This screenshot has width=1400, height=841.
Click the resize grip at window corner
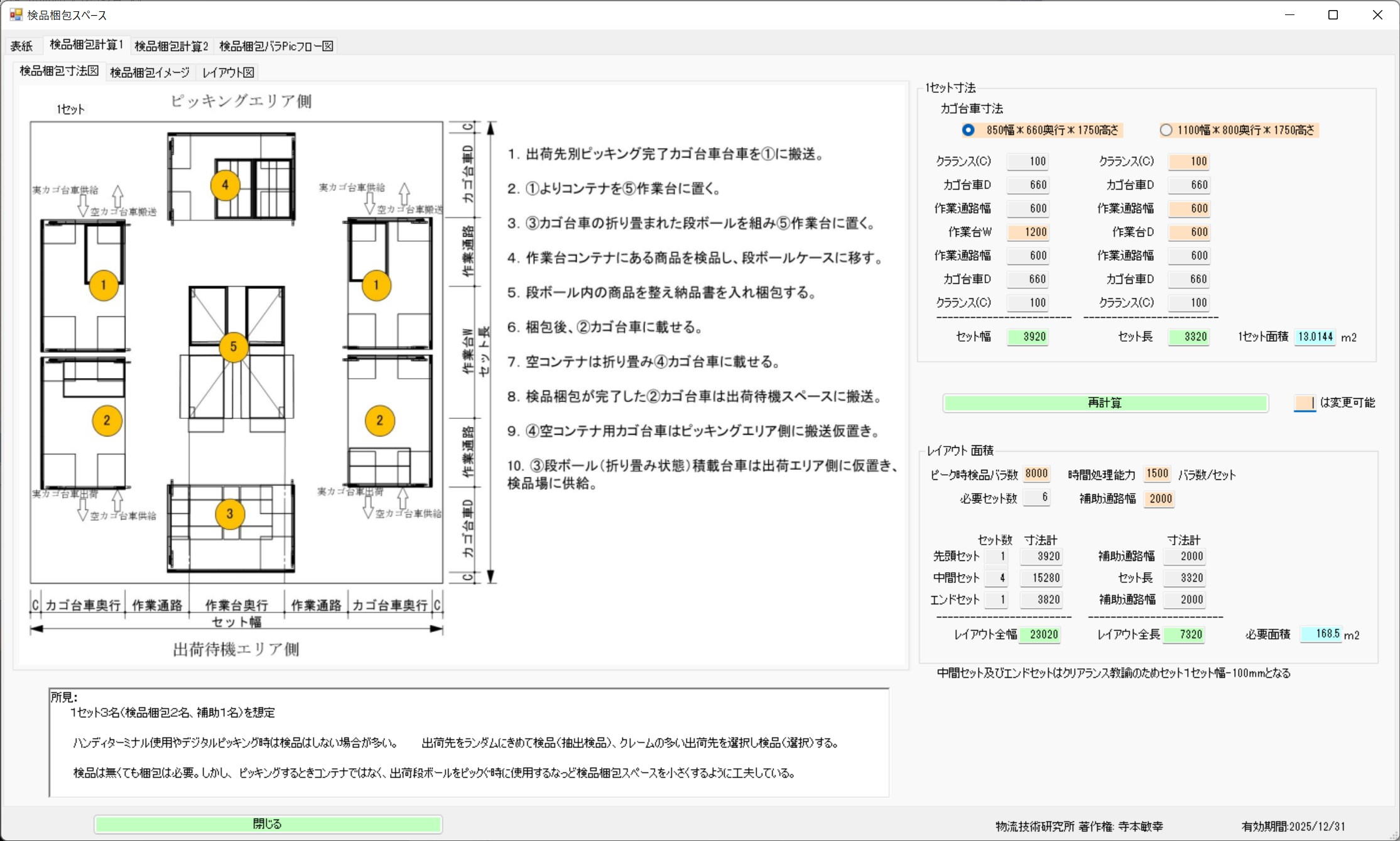(1394, 835)
